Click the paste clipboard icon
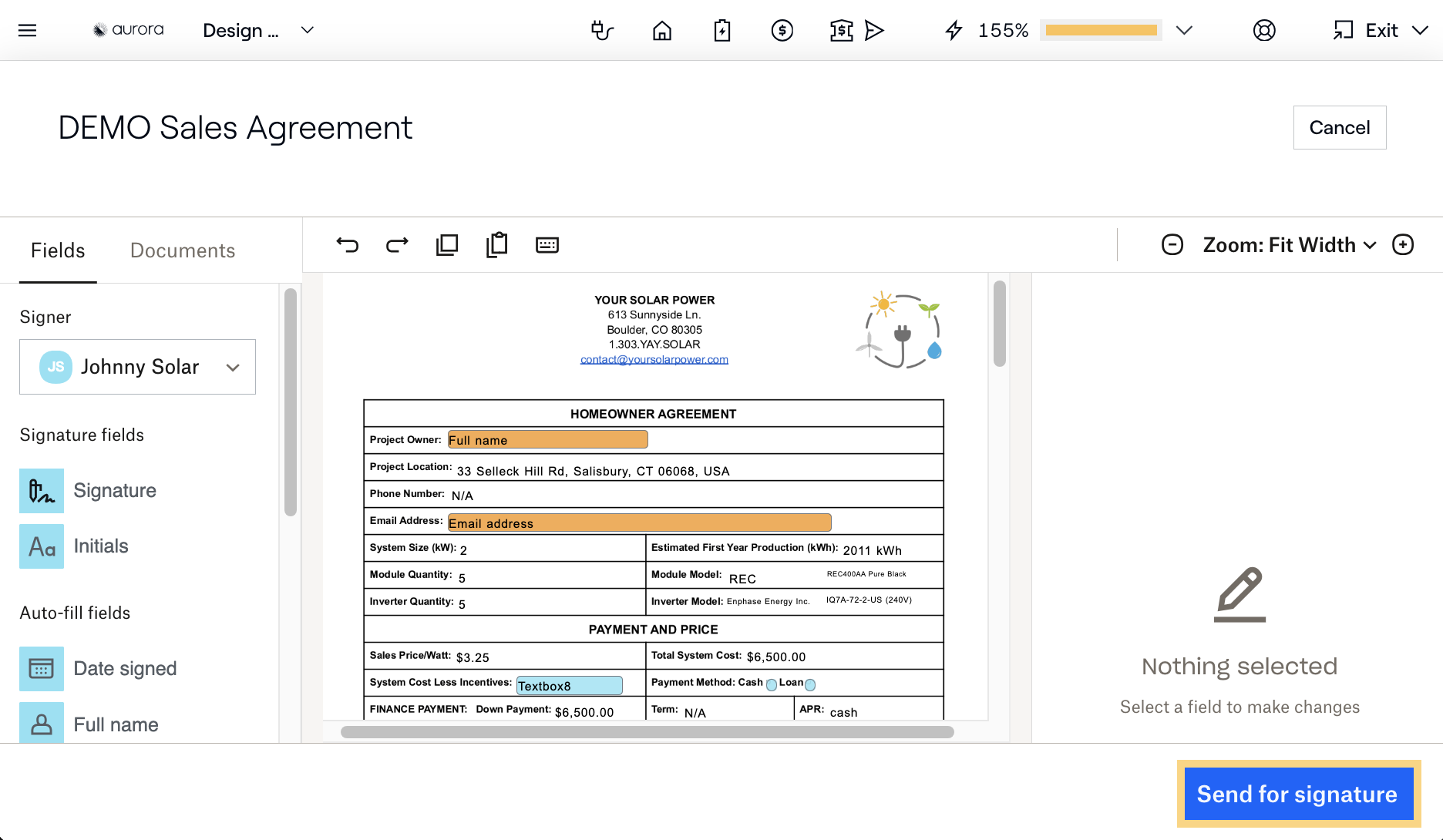 click(x=497, y=245)
